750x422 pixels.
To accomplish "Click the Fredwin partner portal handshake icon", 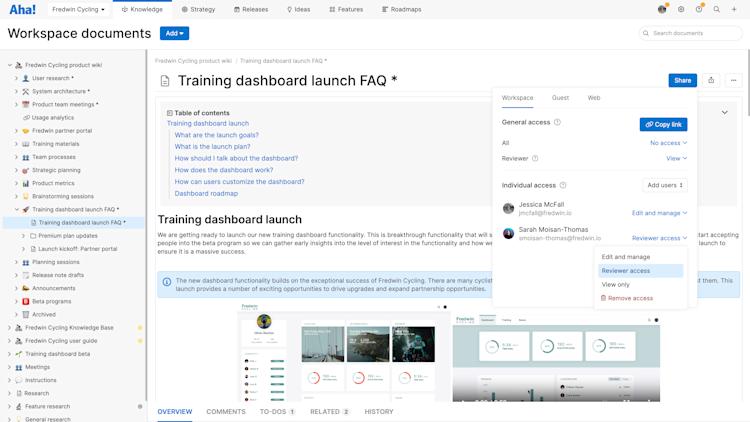I will 26,131.
